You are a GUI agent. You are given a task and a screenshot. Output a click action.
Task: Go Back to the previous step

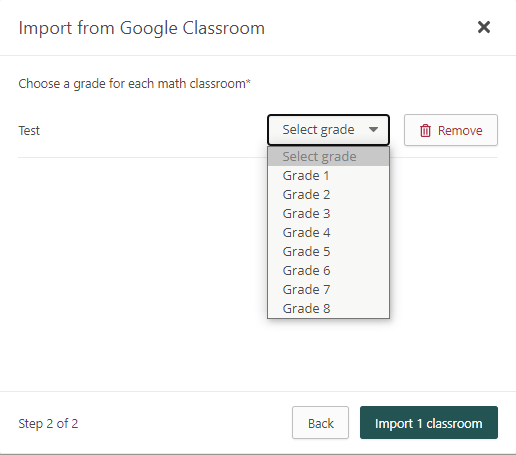pos(320,423)
